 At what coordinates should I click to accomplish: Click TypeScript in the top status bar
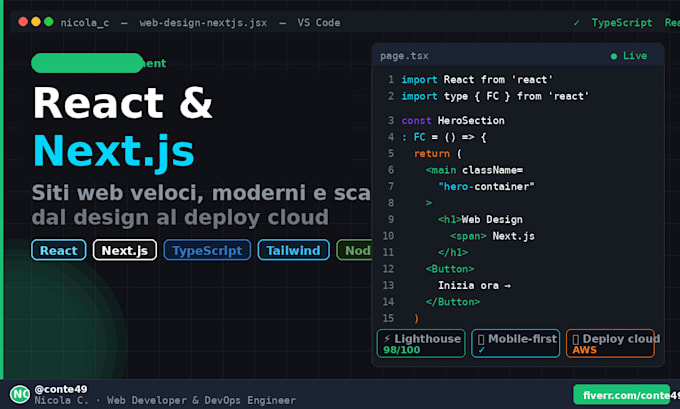tap(621, 23)
